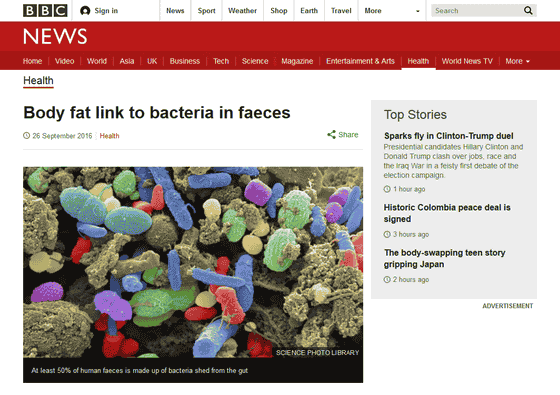The width and height of the screenshot is (560, 395).
Task: Click clock icon beside 3 hours ago
Action: pos(387,234)
